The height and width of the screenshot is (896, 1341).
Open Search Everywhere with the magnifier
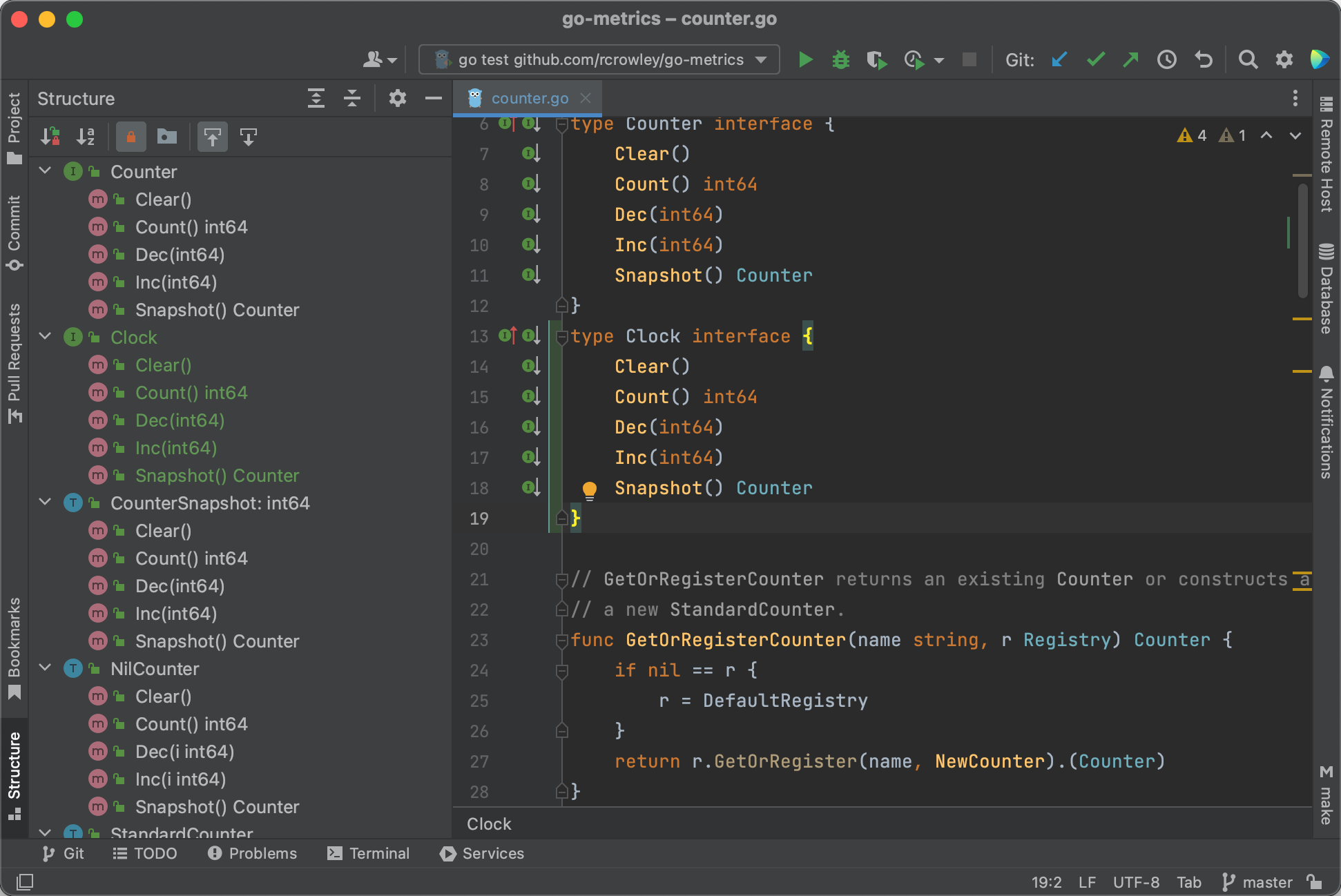1248,59
